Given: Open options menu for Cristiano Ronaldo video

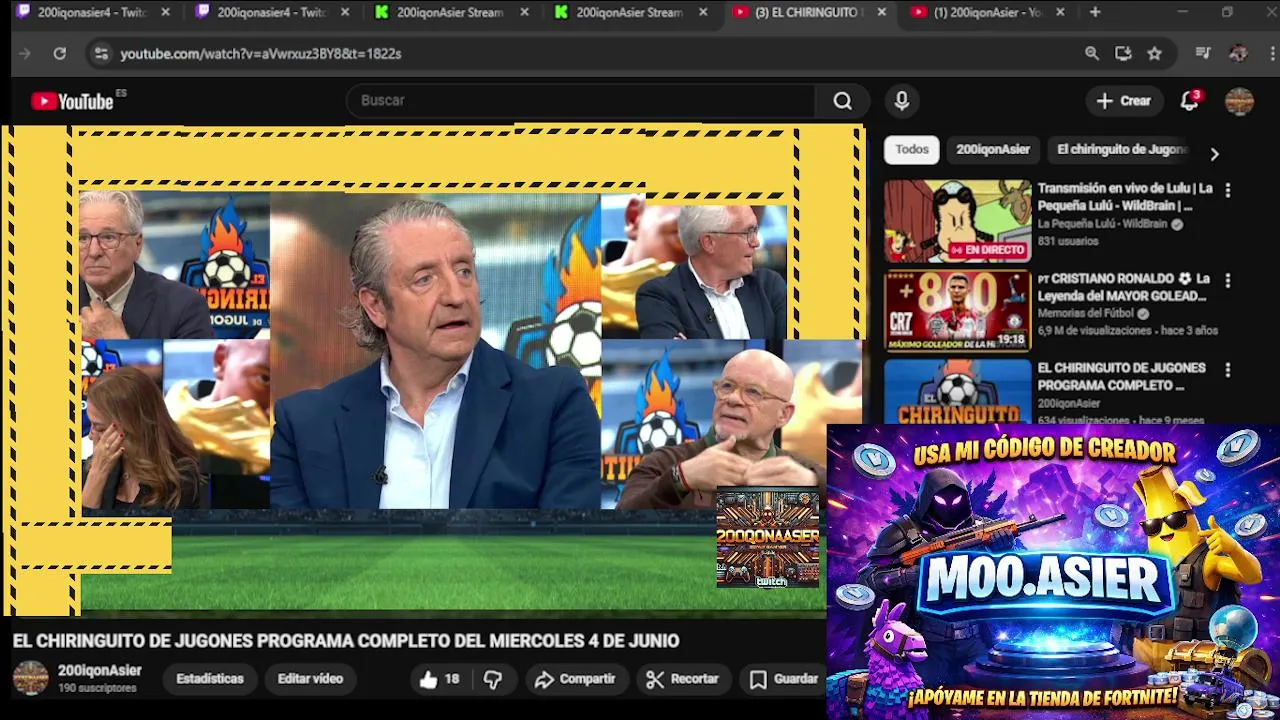Looking at the screenshot, I should point(1228,280).
